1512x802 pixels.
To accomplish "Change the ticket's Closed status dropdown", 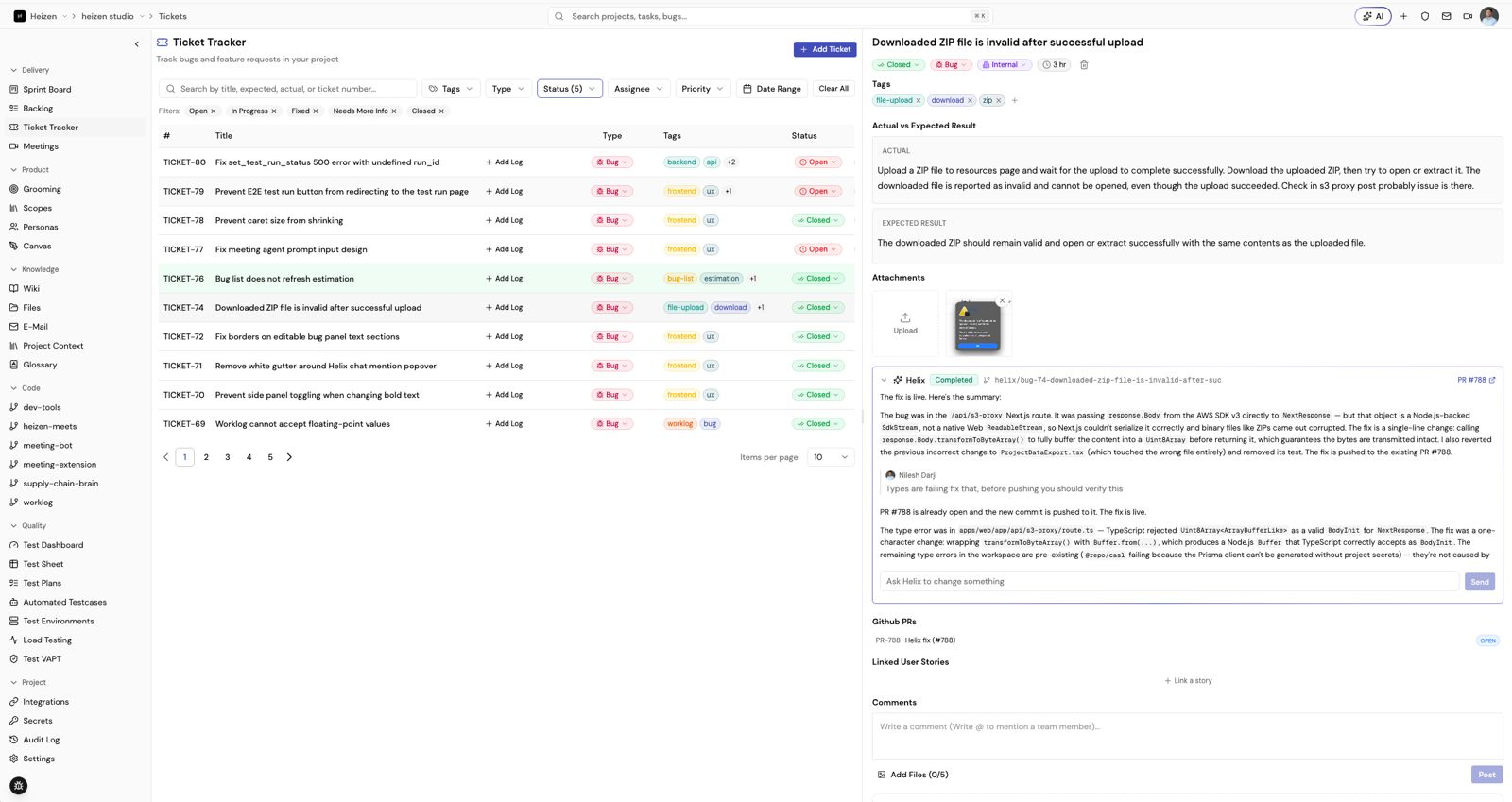I will (x=898, y=65).
